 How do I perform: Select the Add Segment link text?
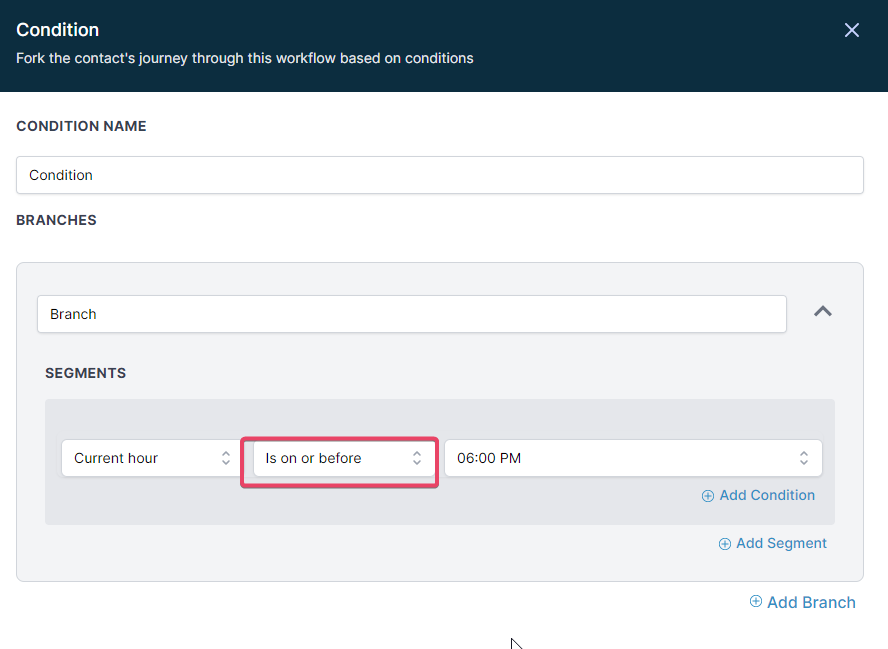[x=781, y=543]
